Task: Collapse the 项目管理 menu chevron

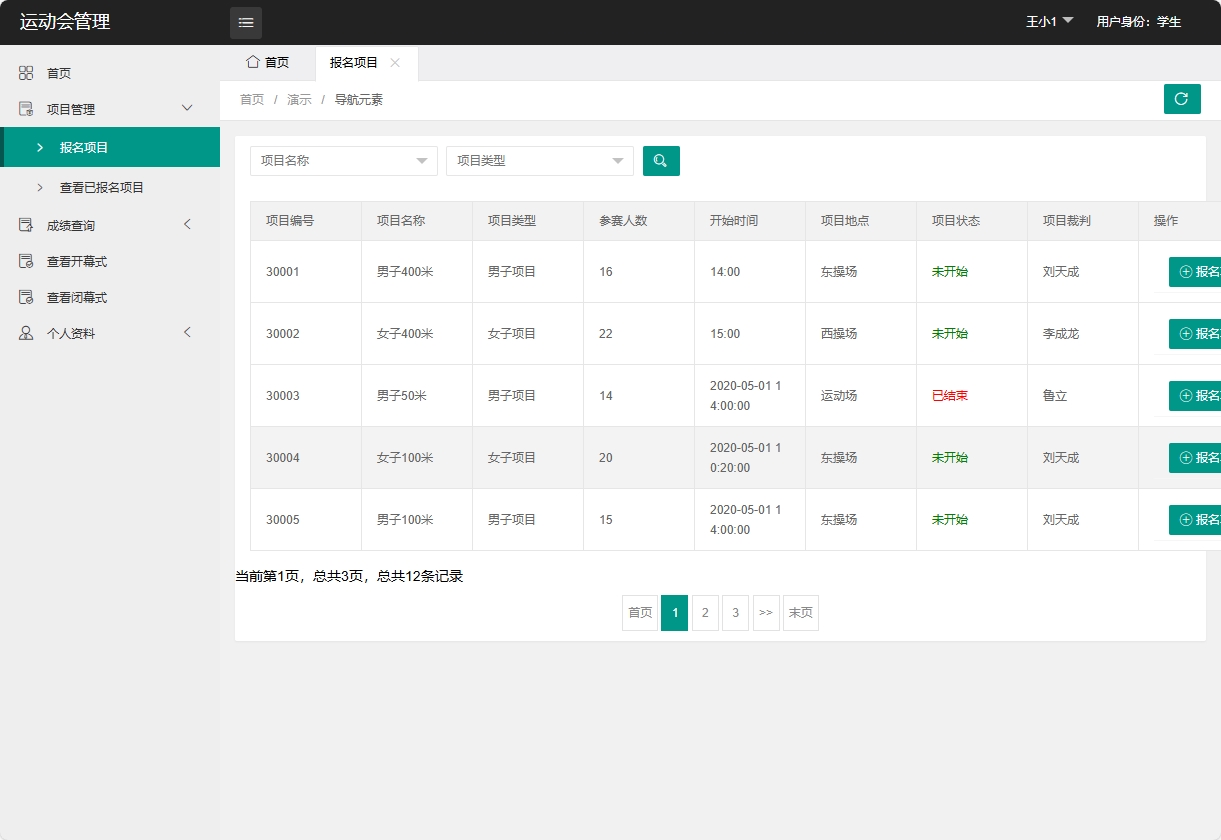Action: 187,108
